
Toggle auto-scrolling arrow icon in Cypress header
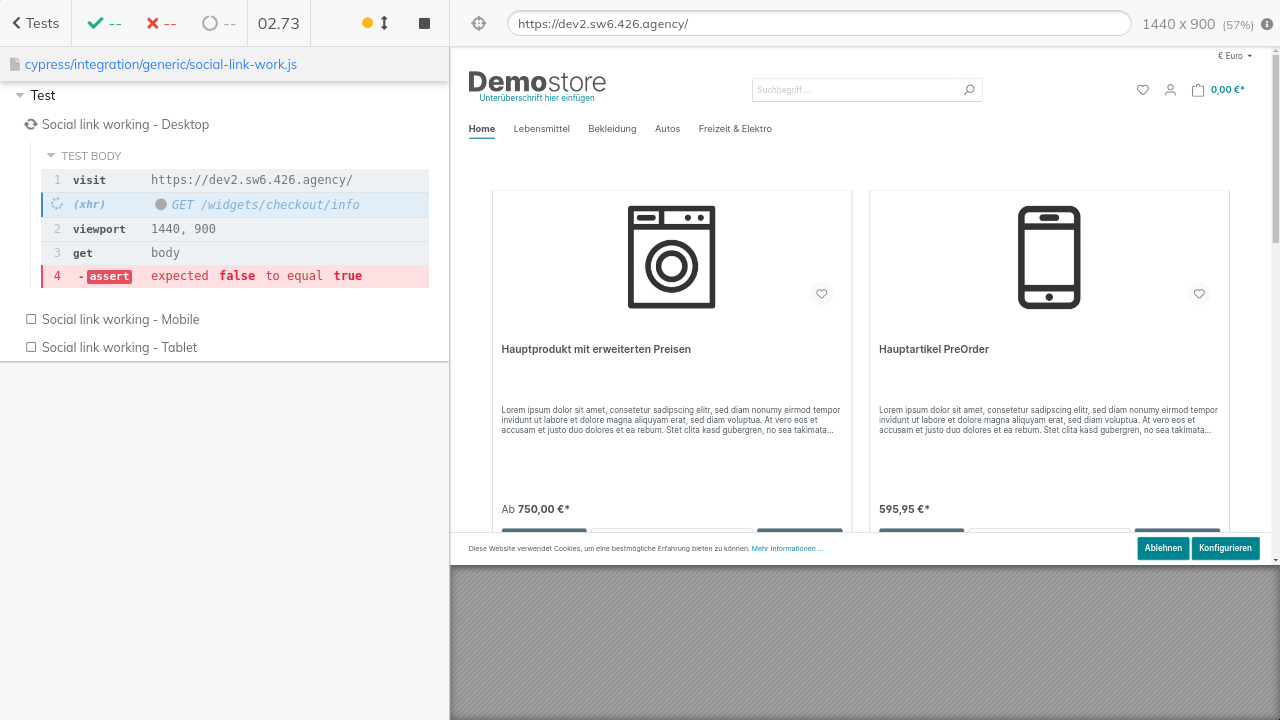384,23
